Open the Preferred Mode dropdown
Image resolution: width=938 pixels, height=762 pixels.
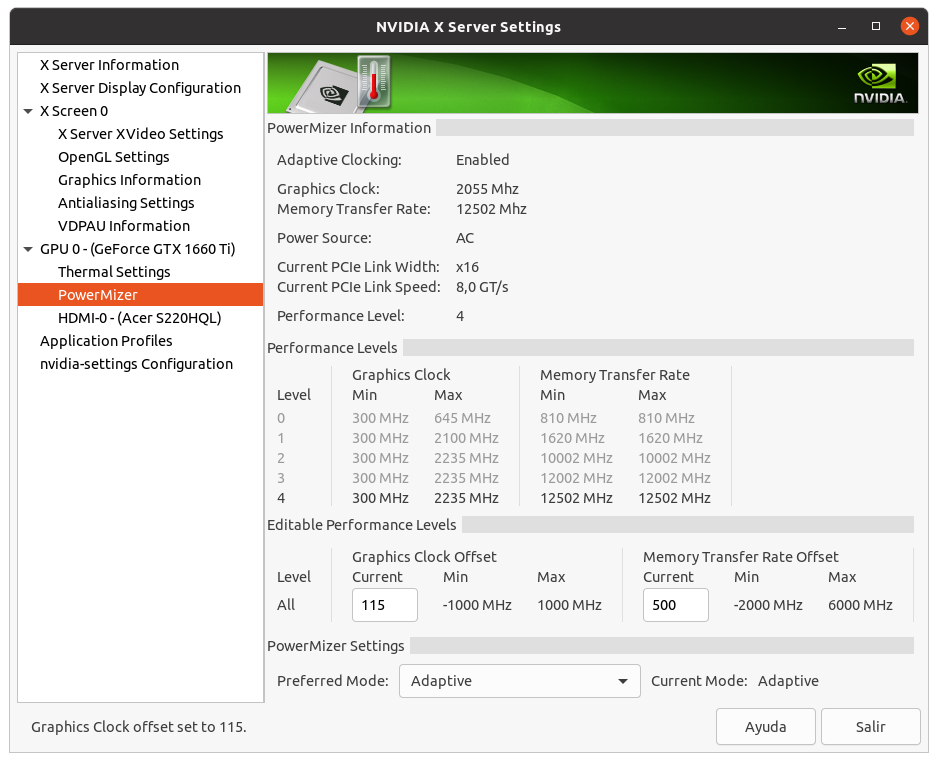(519, 681)
